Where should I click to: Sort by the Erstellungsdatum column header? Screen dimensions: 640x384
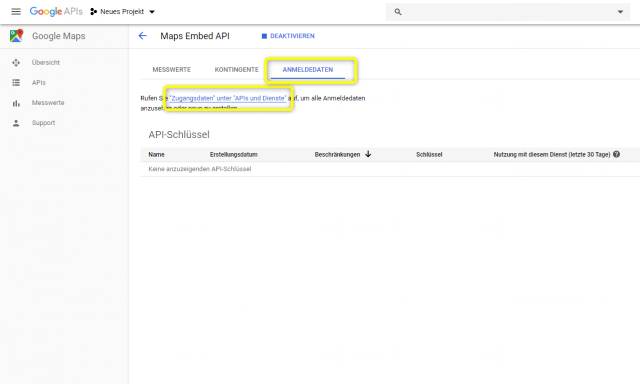(233, 155)
